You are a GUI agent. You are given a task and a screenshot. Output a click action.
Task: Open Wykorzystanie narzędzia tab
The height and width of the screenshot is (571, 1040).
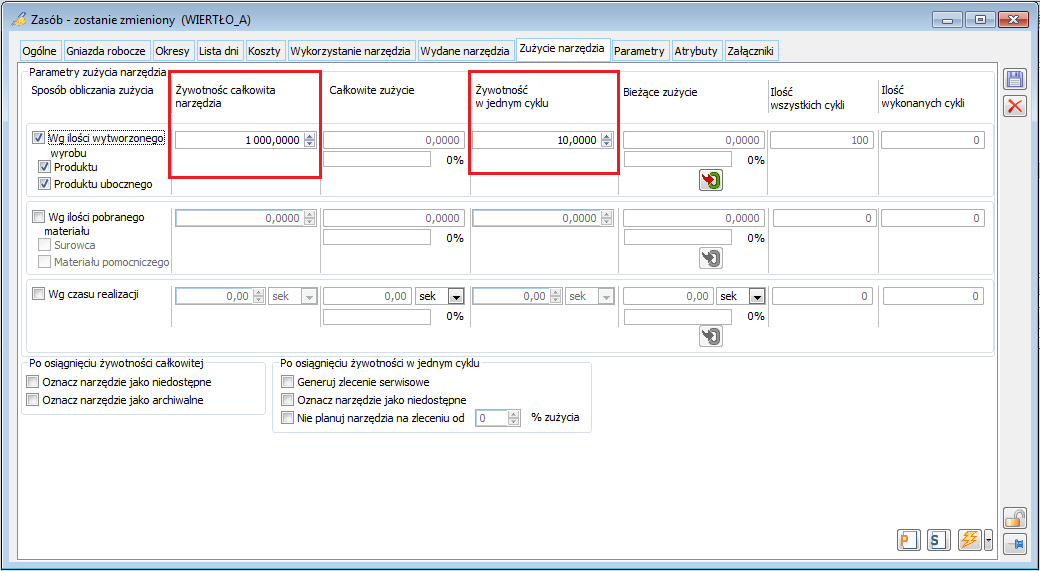(352, 50)
